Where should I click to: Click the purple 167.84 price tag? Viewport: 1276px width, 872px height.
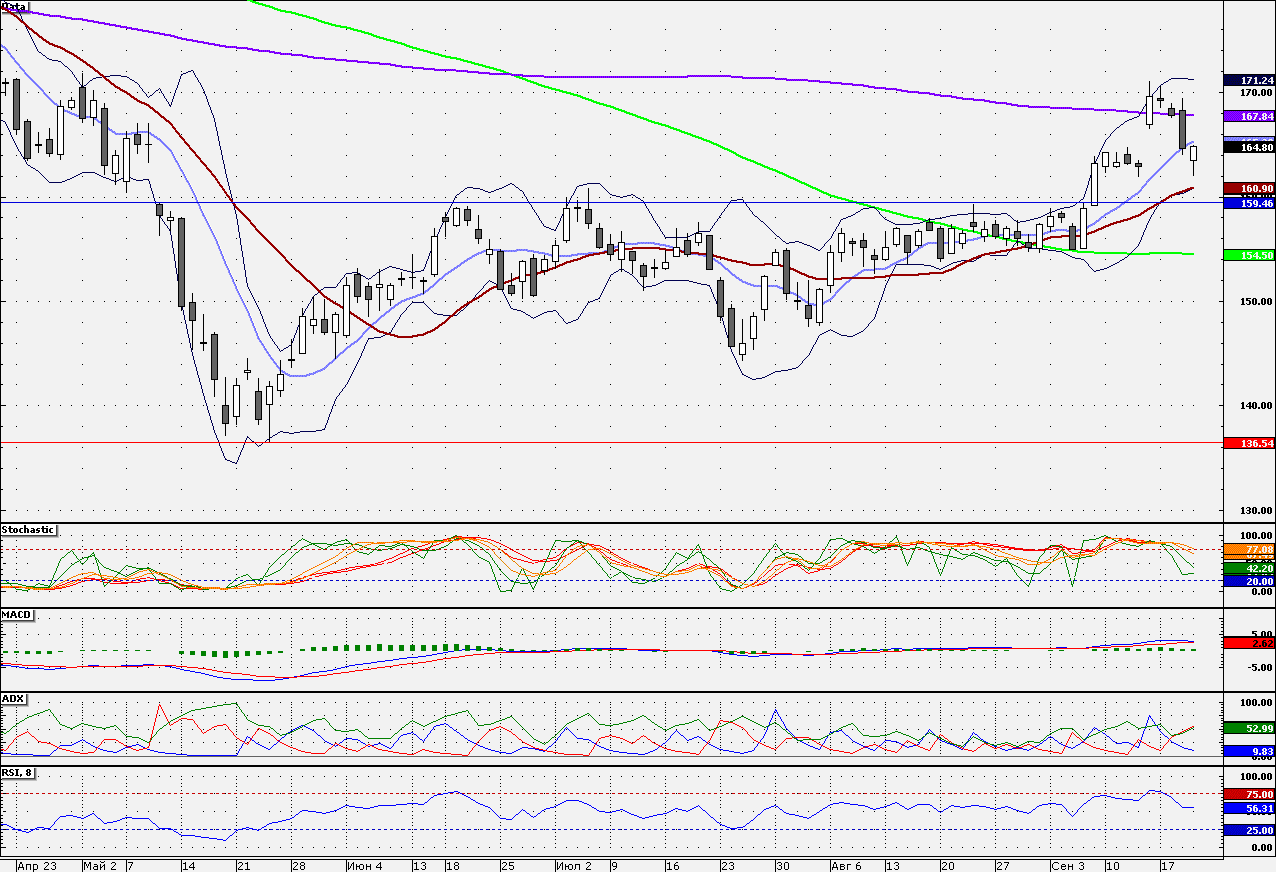[x=1249, y=116]
